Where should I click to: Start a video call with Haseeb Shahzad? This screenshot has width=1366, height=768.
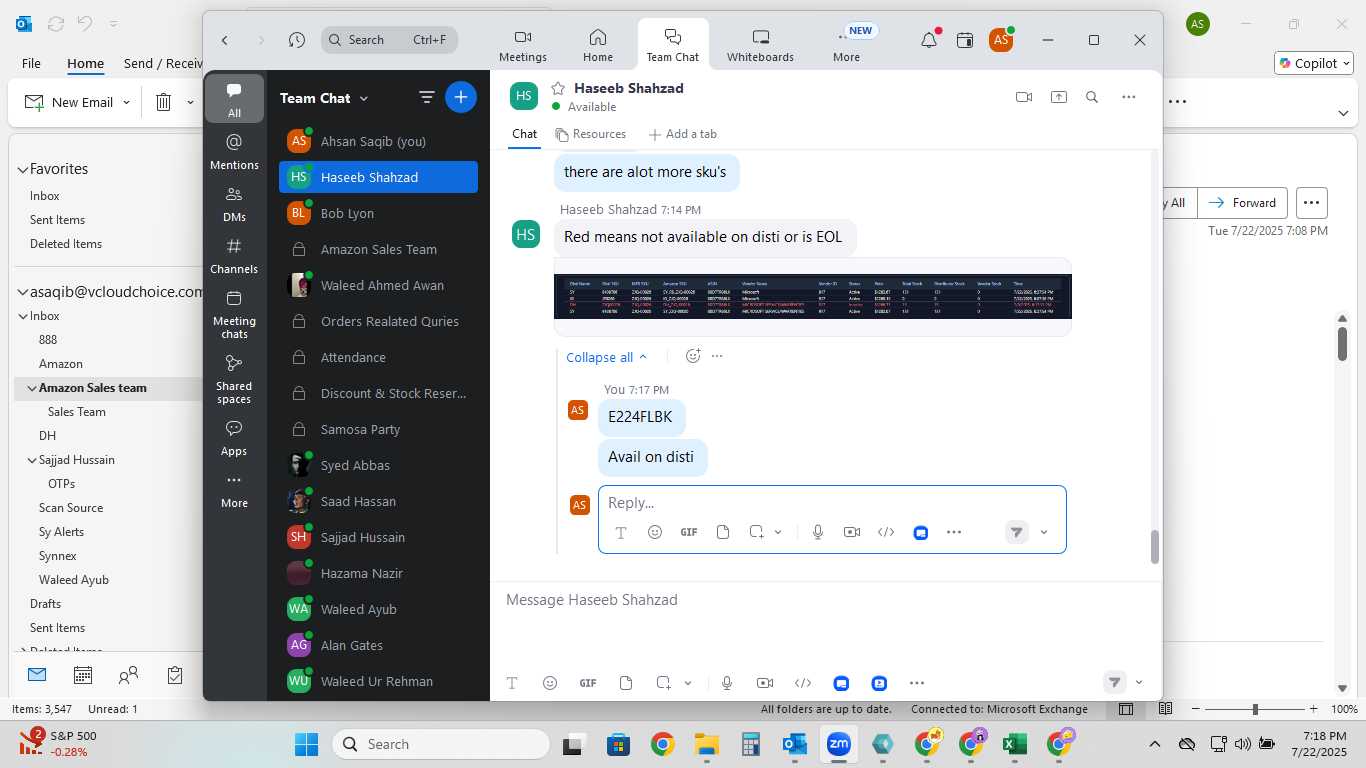point(1023,97)
